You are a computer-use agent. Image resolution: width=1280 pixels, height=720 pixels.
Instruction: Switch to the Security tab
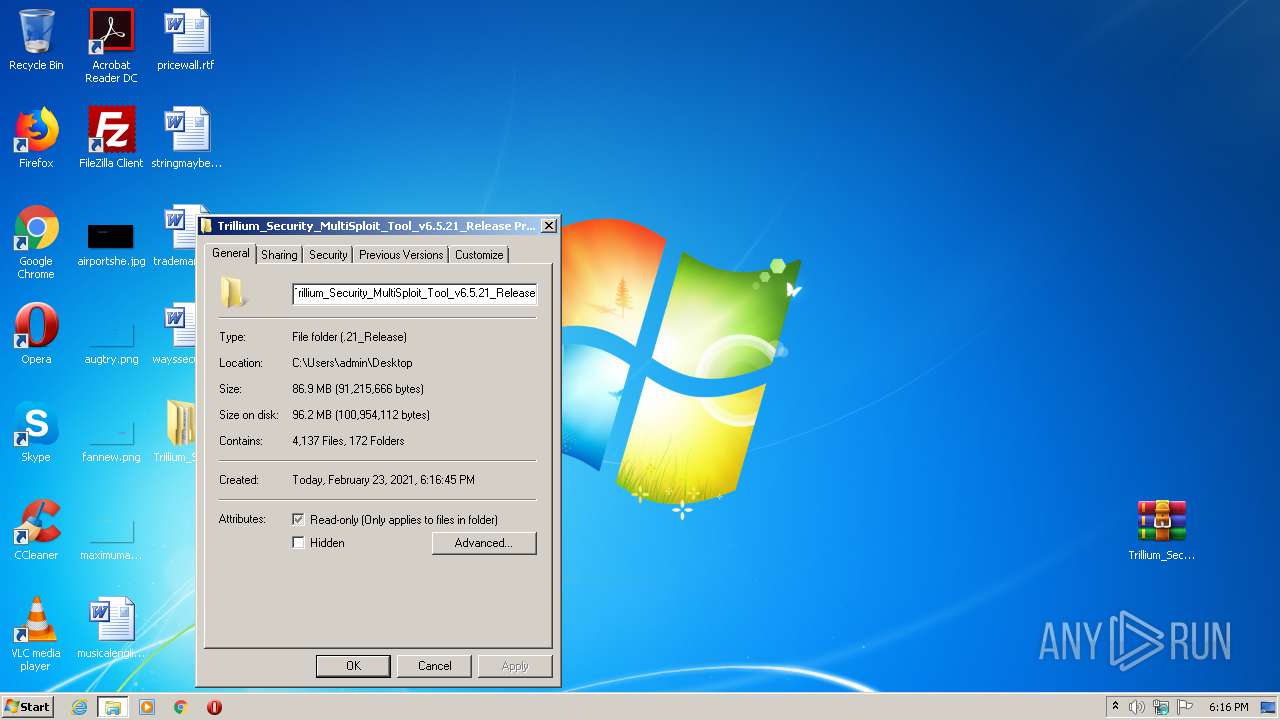(328, 255)
